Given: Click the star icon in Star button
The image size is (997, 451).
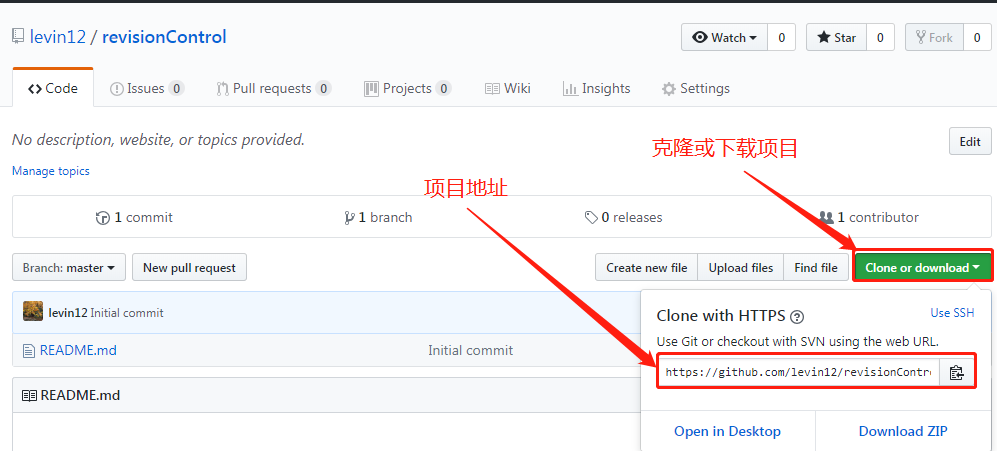Looking at the screenshot, I should click(x=823, y=38).
